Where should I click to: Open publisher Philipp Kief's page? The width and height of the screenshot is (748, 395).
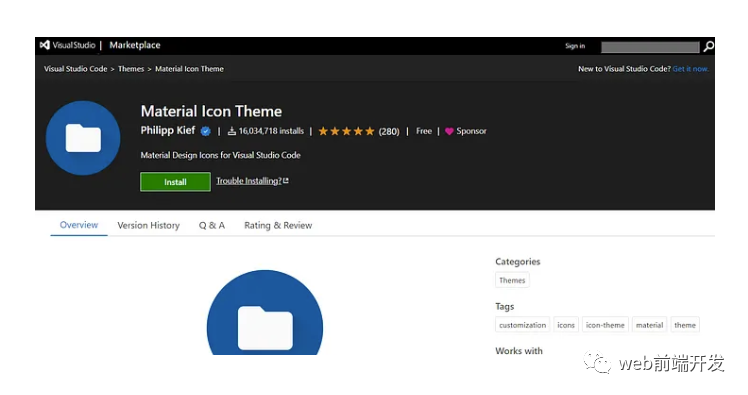168,130
